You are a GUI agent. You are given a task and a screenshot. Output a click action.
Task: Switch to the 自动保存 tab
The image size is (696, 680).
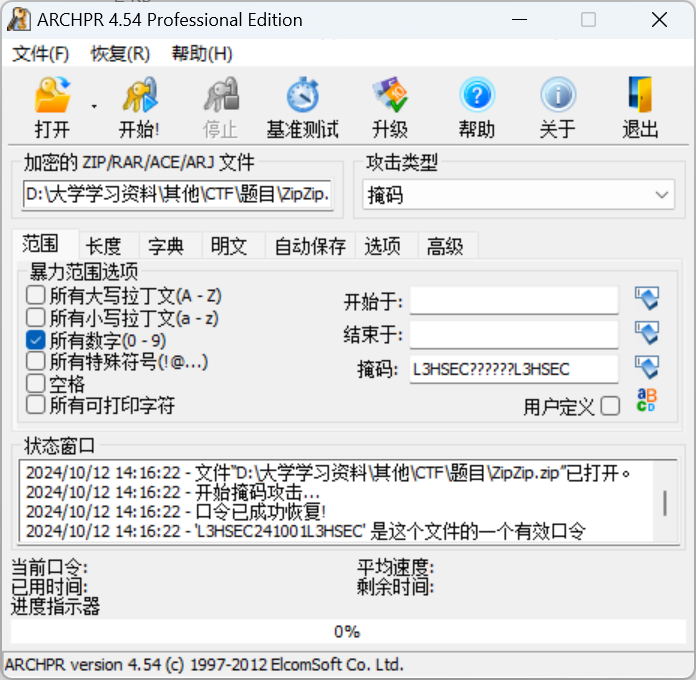[310, 246]
